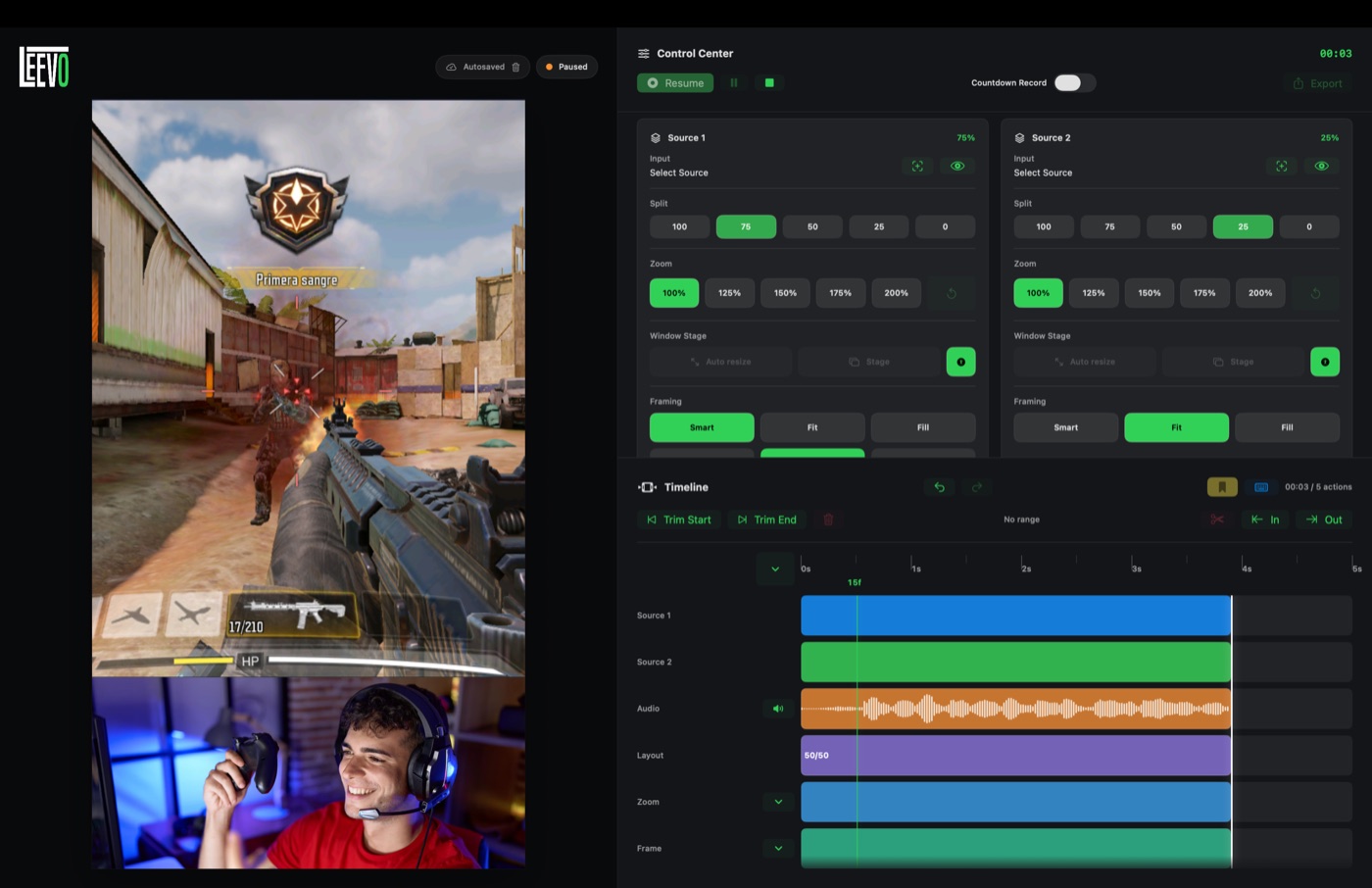Toggle Source 2 visibility eye
The width and height of the screenshot is (1372, 888).
1322,167
